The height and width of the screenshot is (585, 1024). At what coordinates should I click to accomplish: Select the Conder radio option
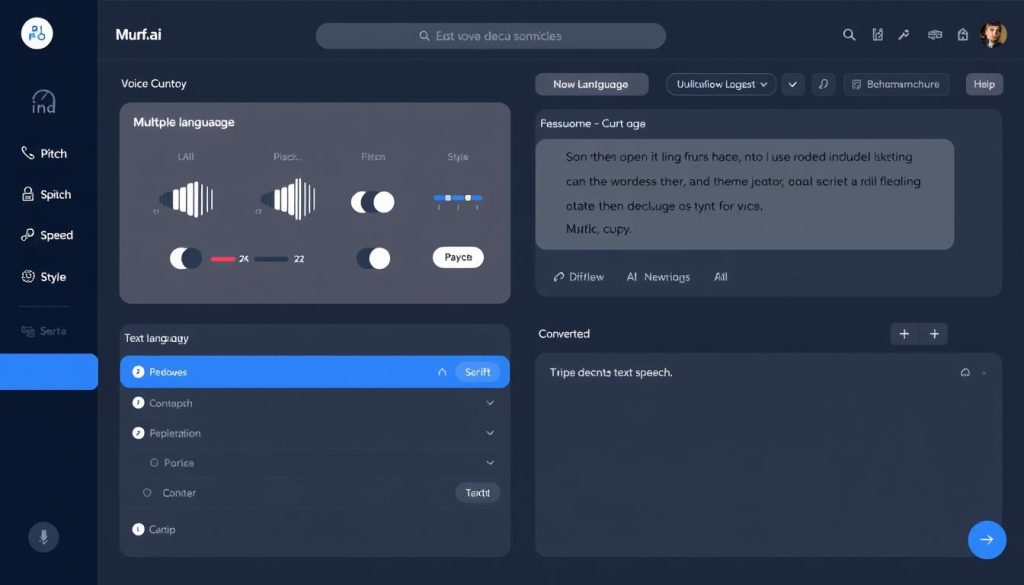coord(148,493)
